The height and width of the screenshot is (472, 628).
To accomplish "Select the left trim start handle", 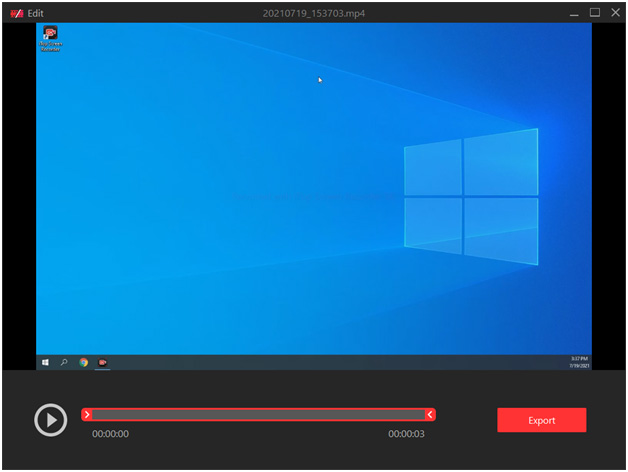I will [87, 414].
